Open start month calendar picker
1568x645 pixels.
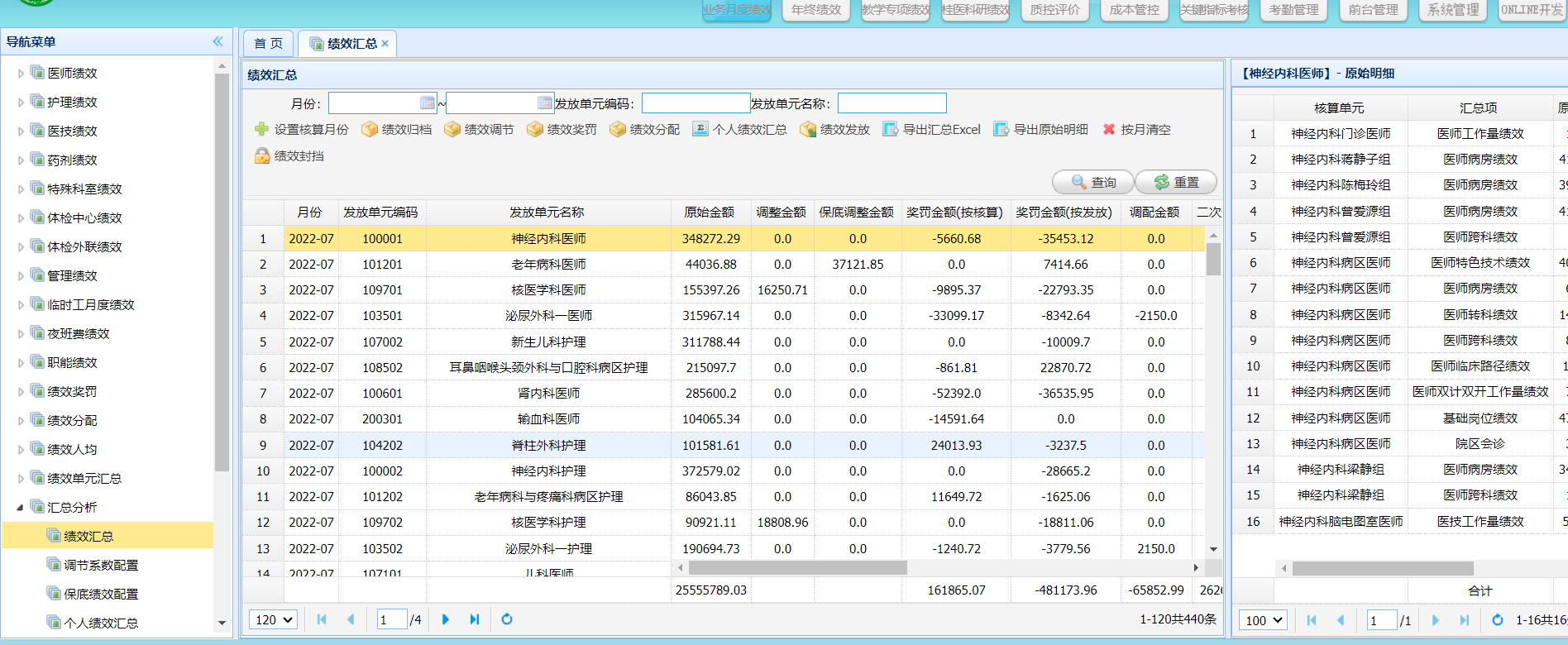428,103
